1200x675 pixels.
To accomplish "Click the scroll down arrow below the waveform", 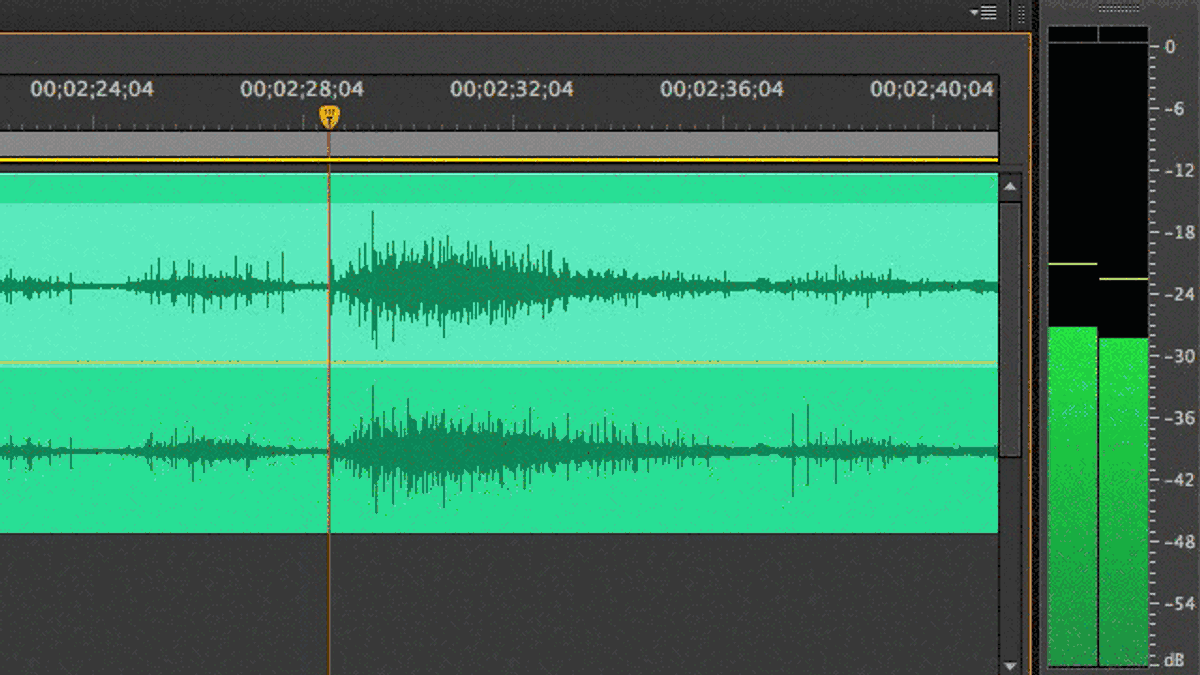I will click(1010, 665).
